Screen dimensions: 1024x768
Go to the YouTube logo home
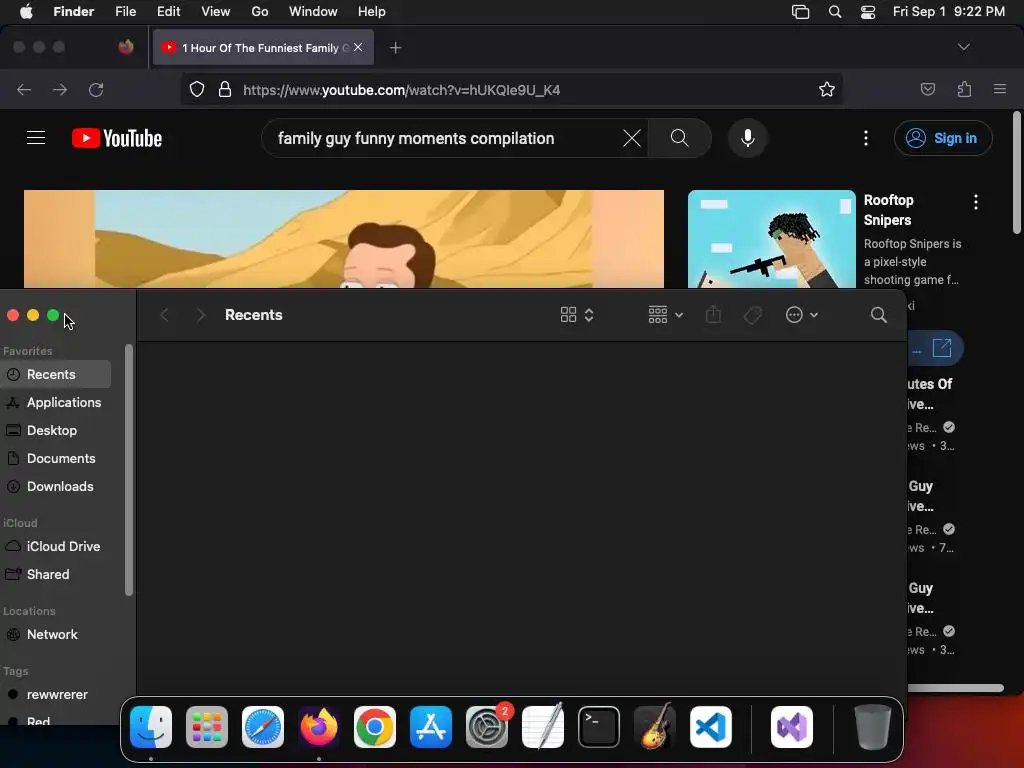click(x=117, y=138)
